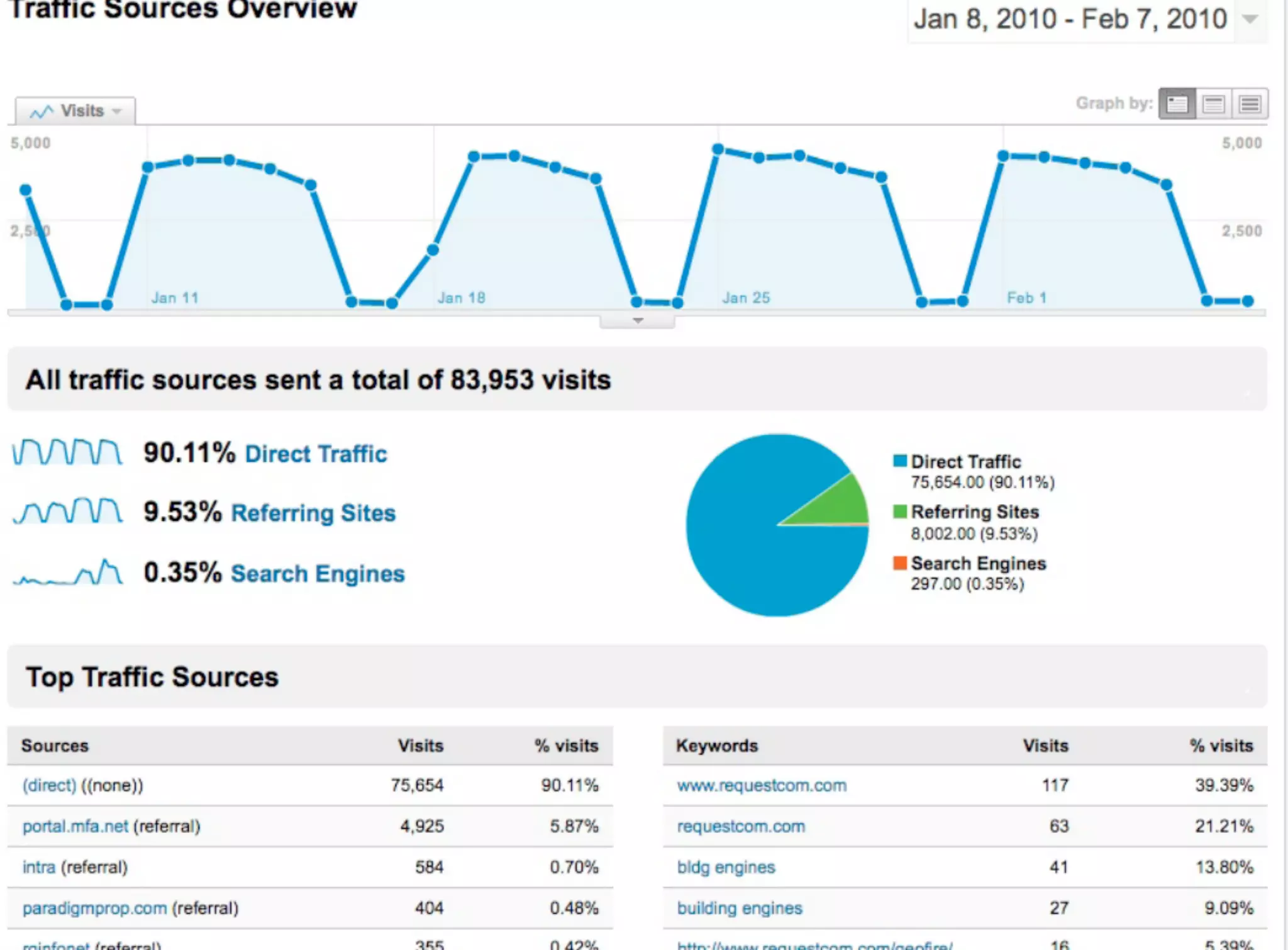This screenshot has width=1288, height=950.
Task: Click the Jan 25 peak data point
Action: [718, 149]
